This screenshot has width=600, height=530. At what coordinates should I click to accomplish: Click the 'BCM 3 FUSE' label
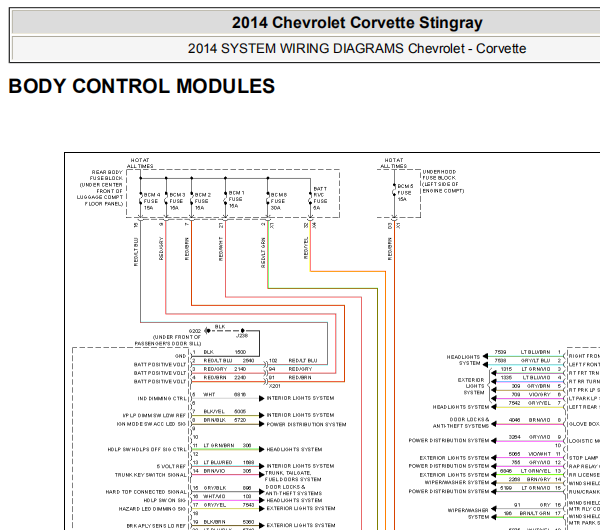coord(177,201)
